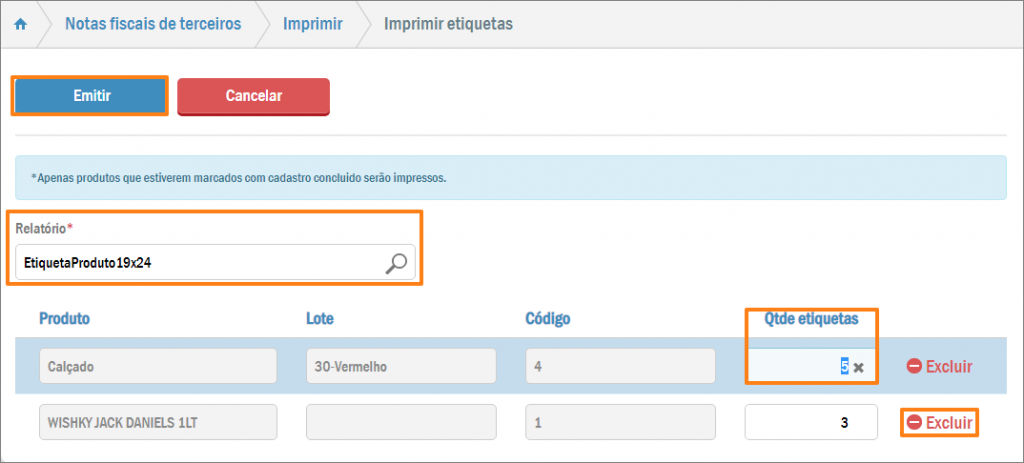
Task: Go to Imprimir breadcrumb item
Action: pyautogui.click(x=314, y=24)
